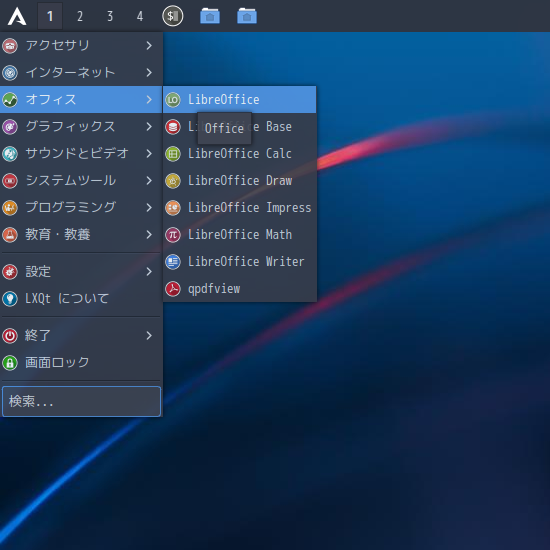Expand the サウンドとビデオ submenu arrow

[149, 154]
